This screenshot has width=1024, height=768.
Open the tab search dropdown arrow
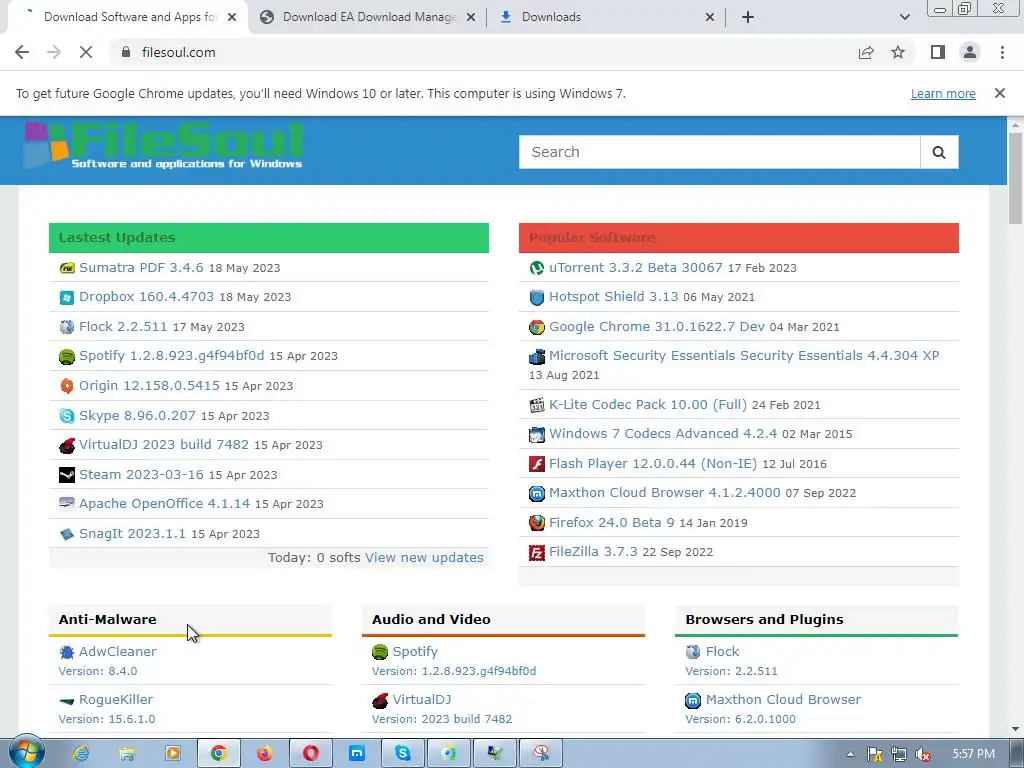pyautogui.click(x=904, y=17)
